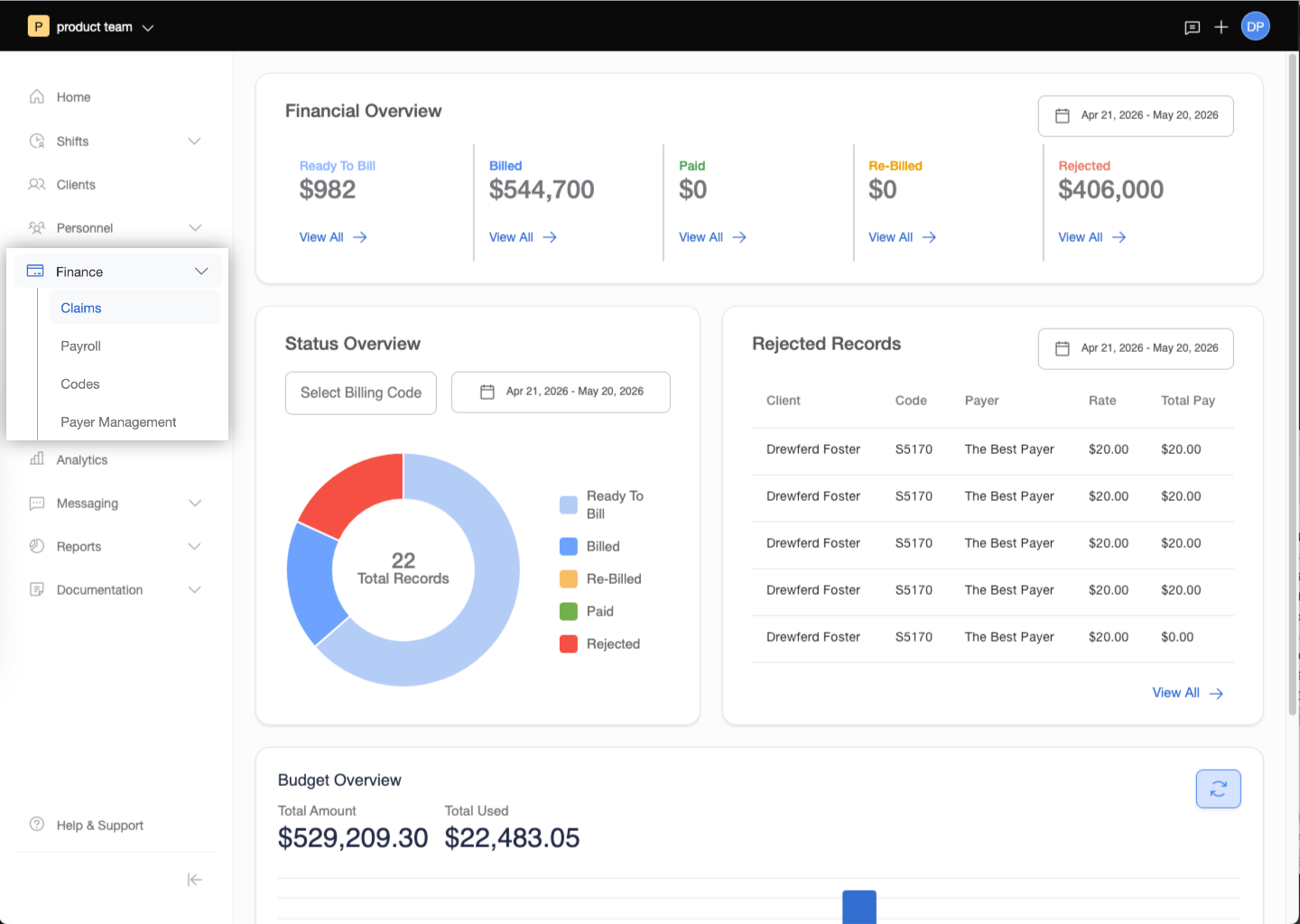This screenshot has width=1300, height=924.
Task: Open the Payer Management submenu item
Action: [135, 421]
